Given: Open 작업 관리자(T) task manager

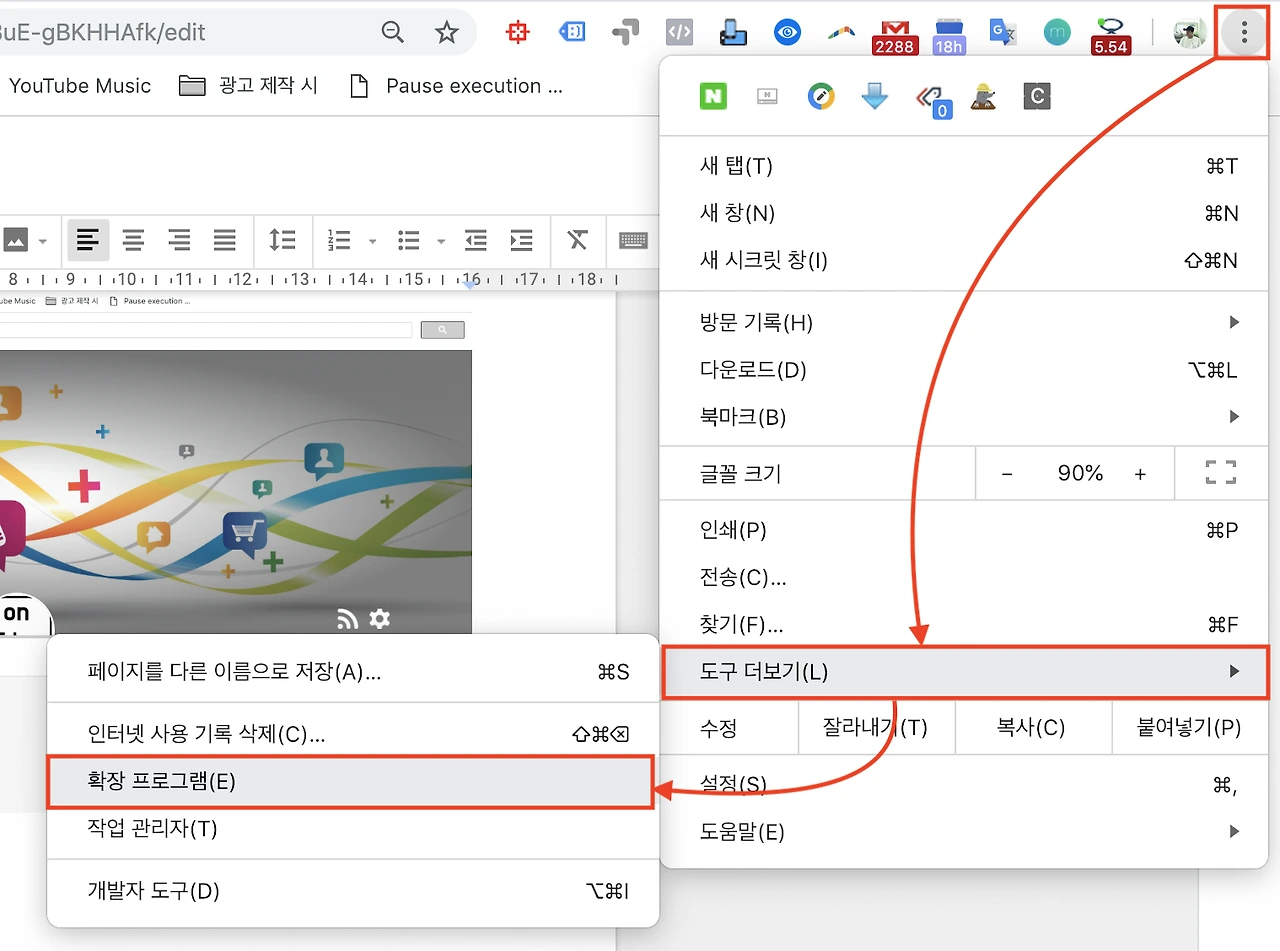Looking at the screenshot, I should [x=353, y=828].
